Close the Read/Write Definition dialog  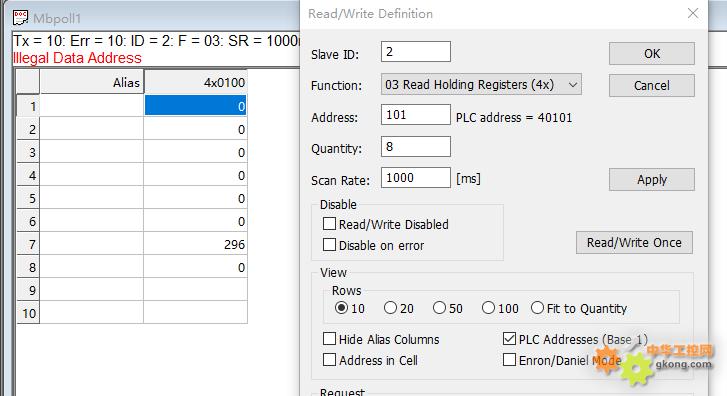coord(693,13)
